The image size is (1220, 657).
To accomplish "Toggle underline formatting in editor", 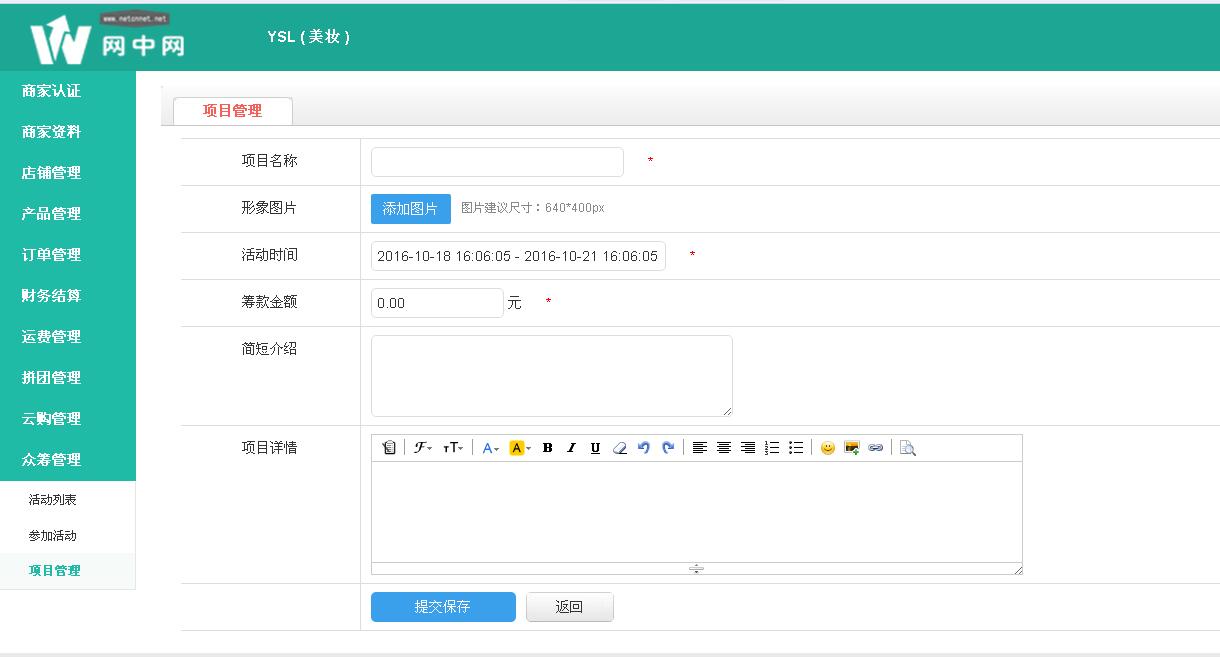I will (595, 448).
